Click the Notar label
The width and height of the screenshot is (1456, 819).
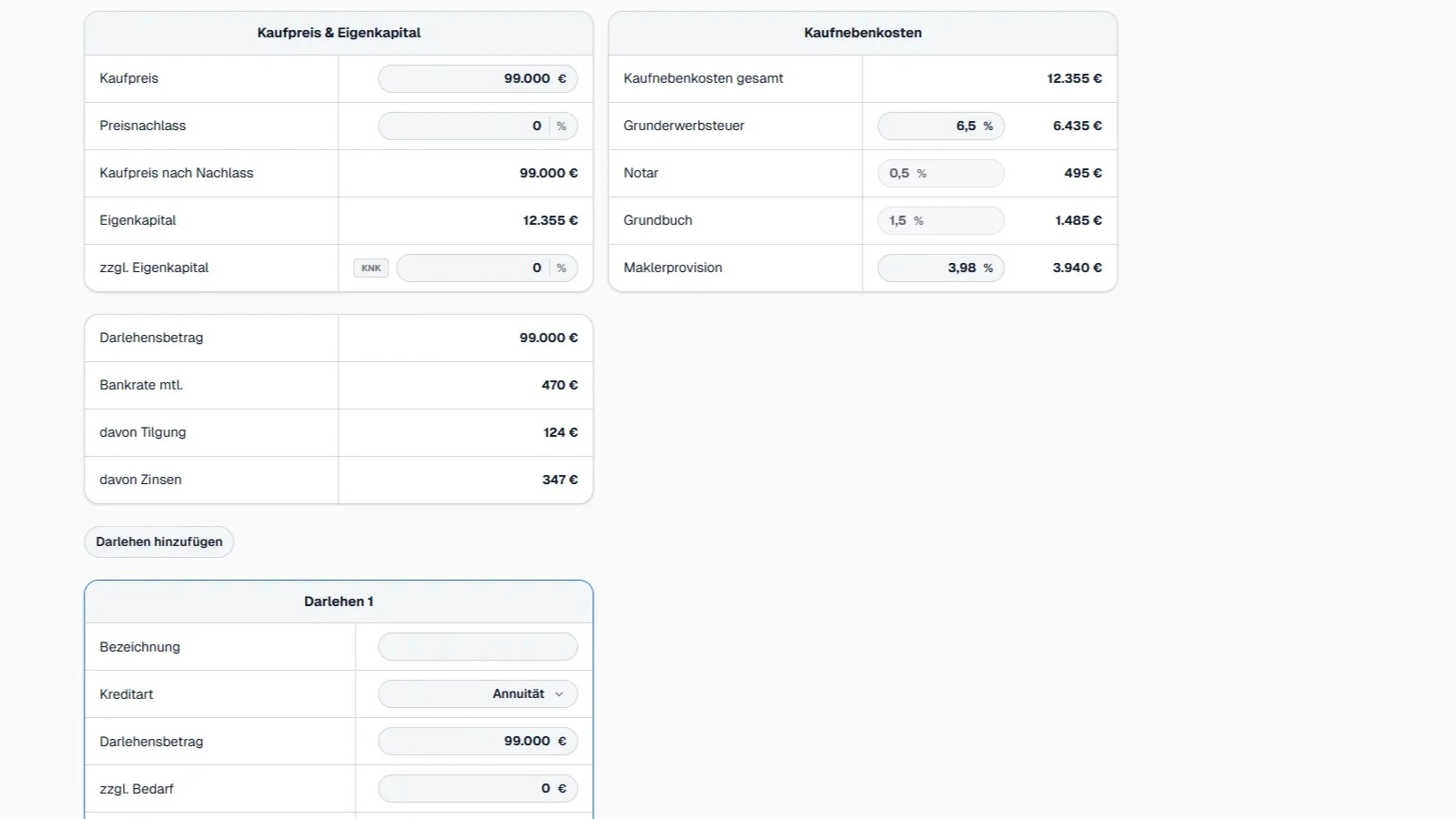click(641, 173)
